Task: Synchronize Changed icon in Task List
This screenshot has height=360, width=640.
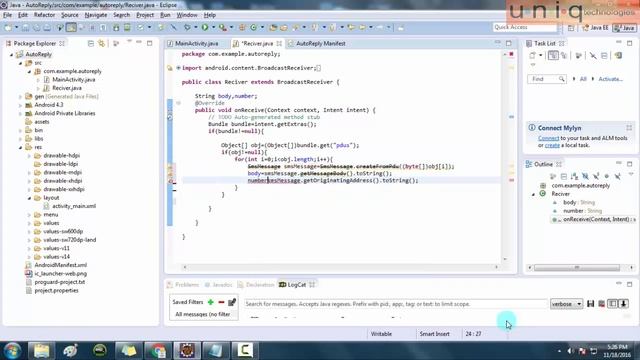Action: pos(618,56)
